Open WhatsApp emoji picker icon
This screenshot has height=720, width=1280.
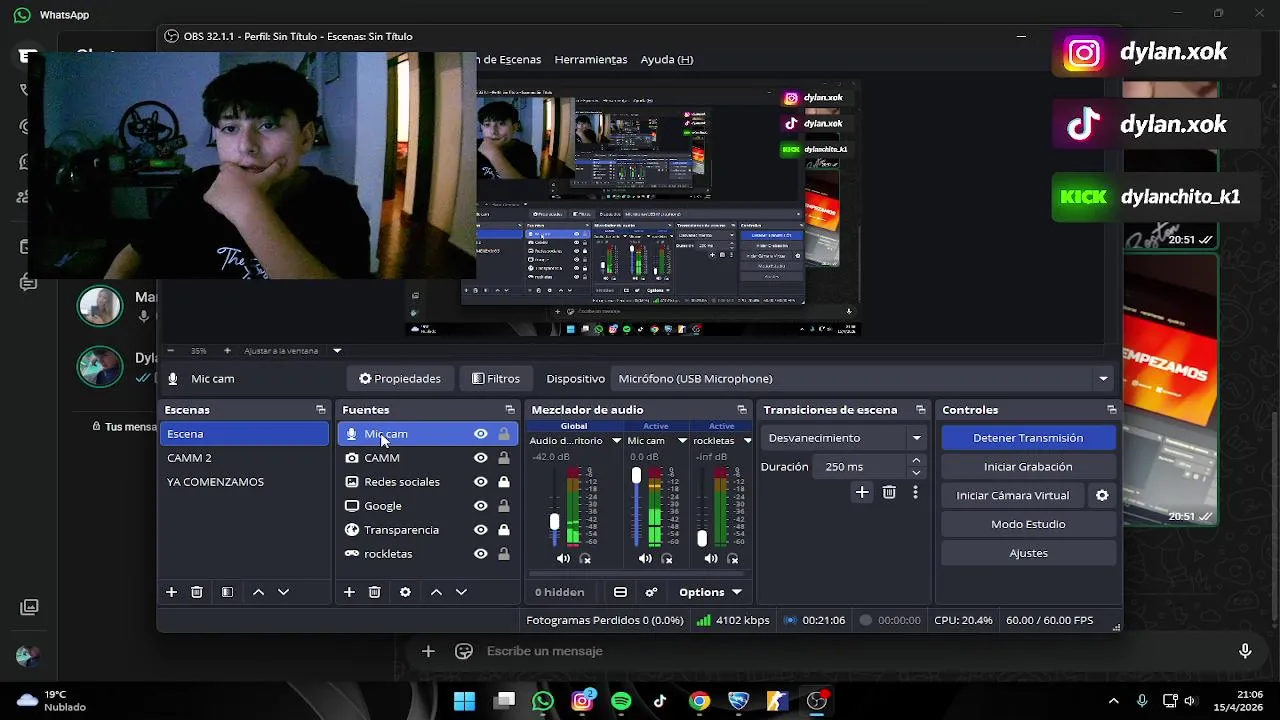pos(464,651)
